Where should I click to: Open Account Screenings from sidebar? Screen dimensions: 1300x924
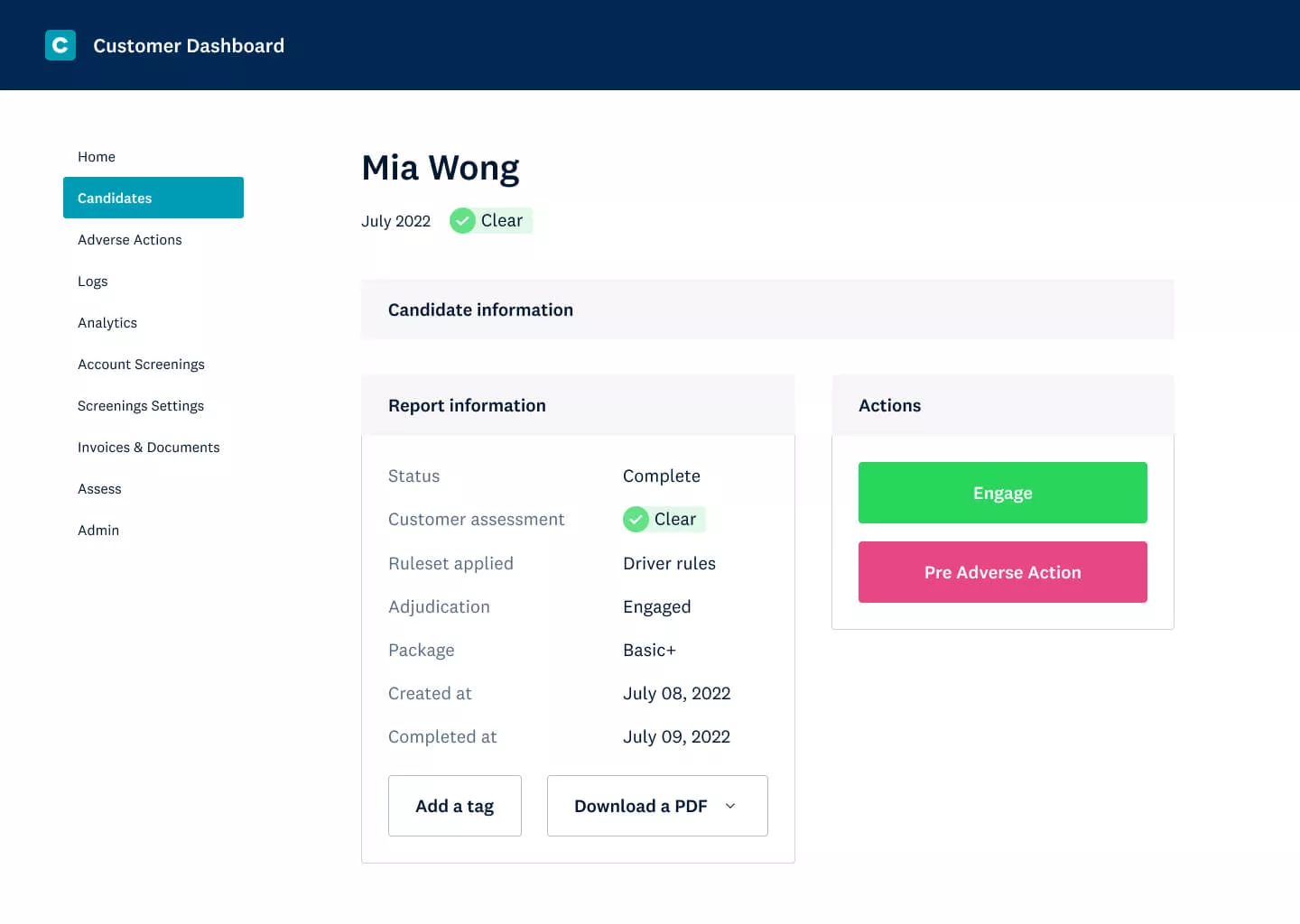(141, 364)
